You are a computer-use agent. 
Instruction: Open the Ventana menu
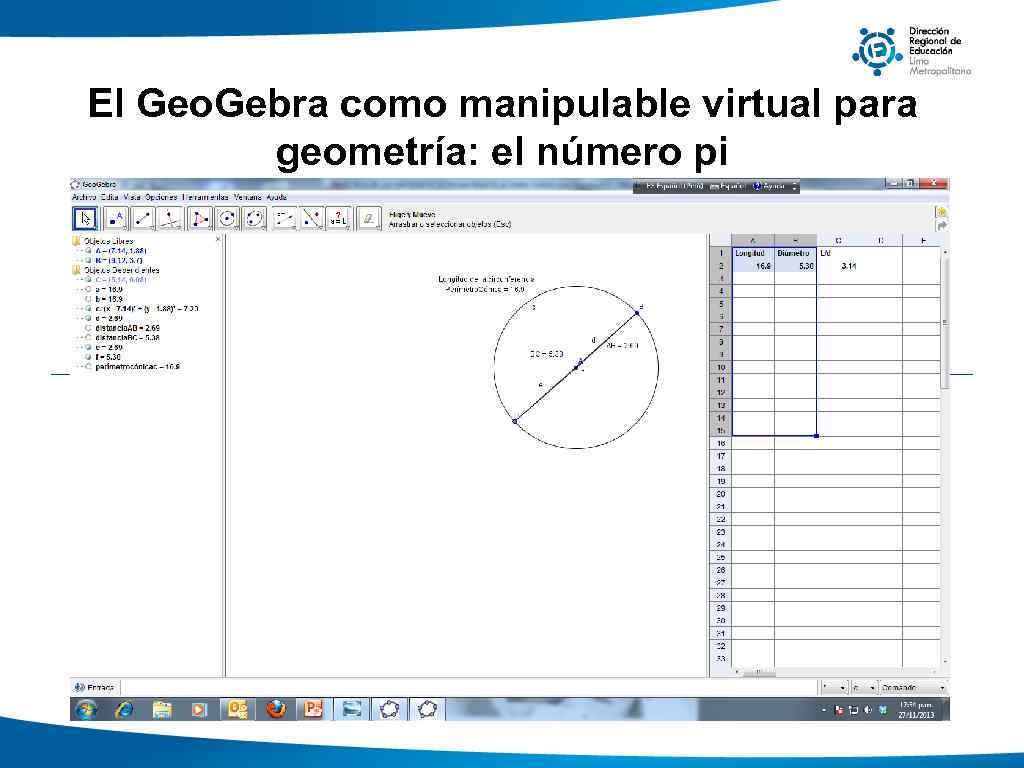tap(248, 197)
